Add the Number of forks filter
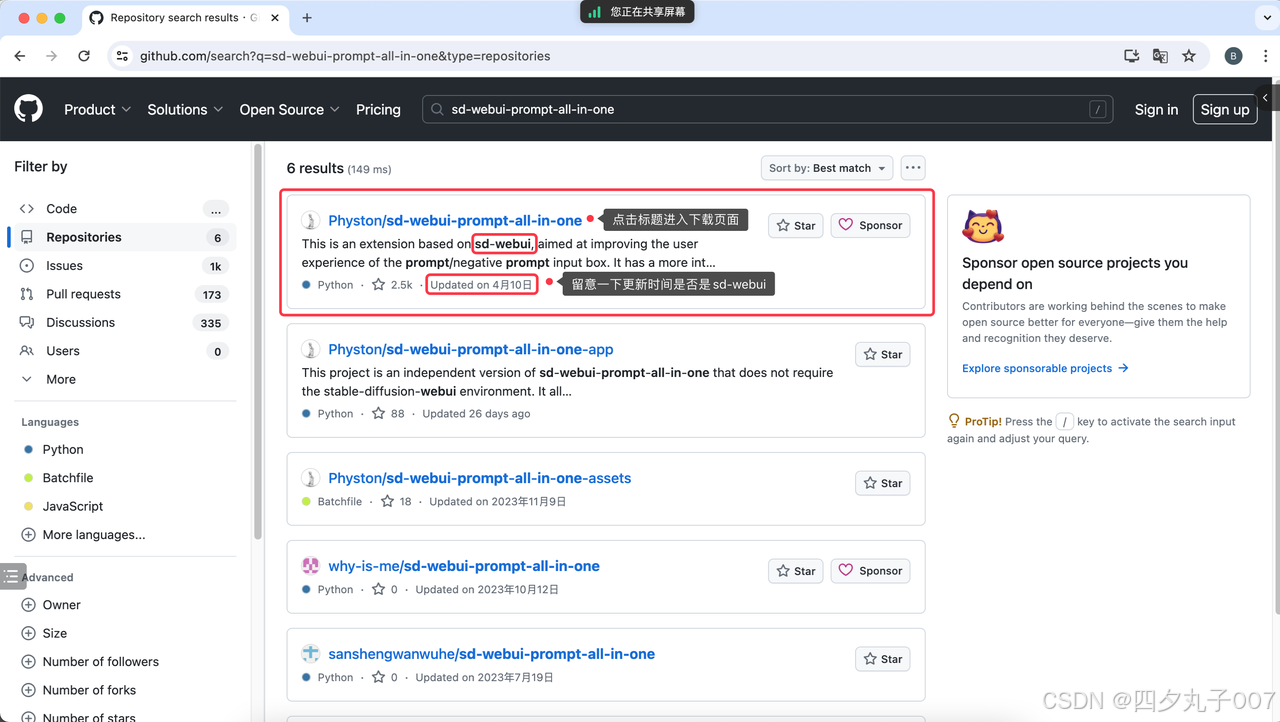 point(80,690)
